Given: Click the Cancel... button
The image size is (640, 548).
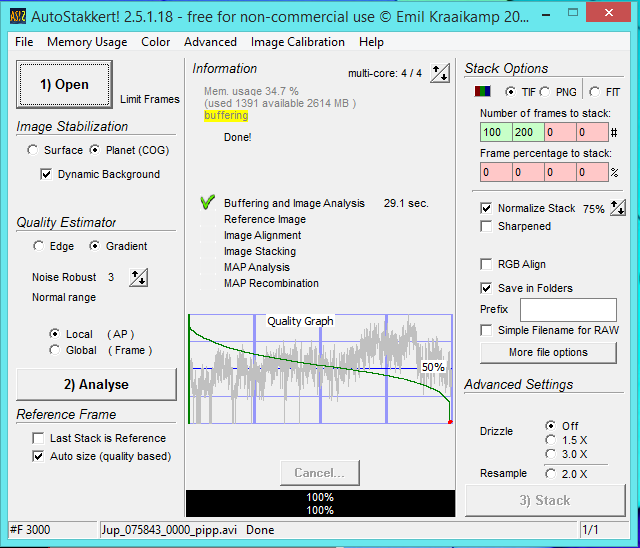Looking at the screenshot, I should (320, 473).
